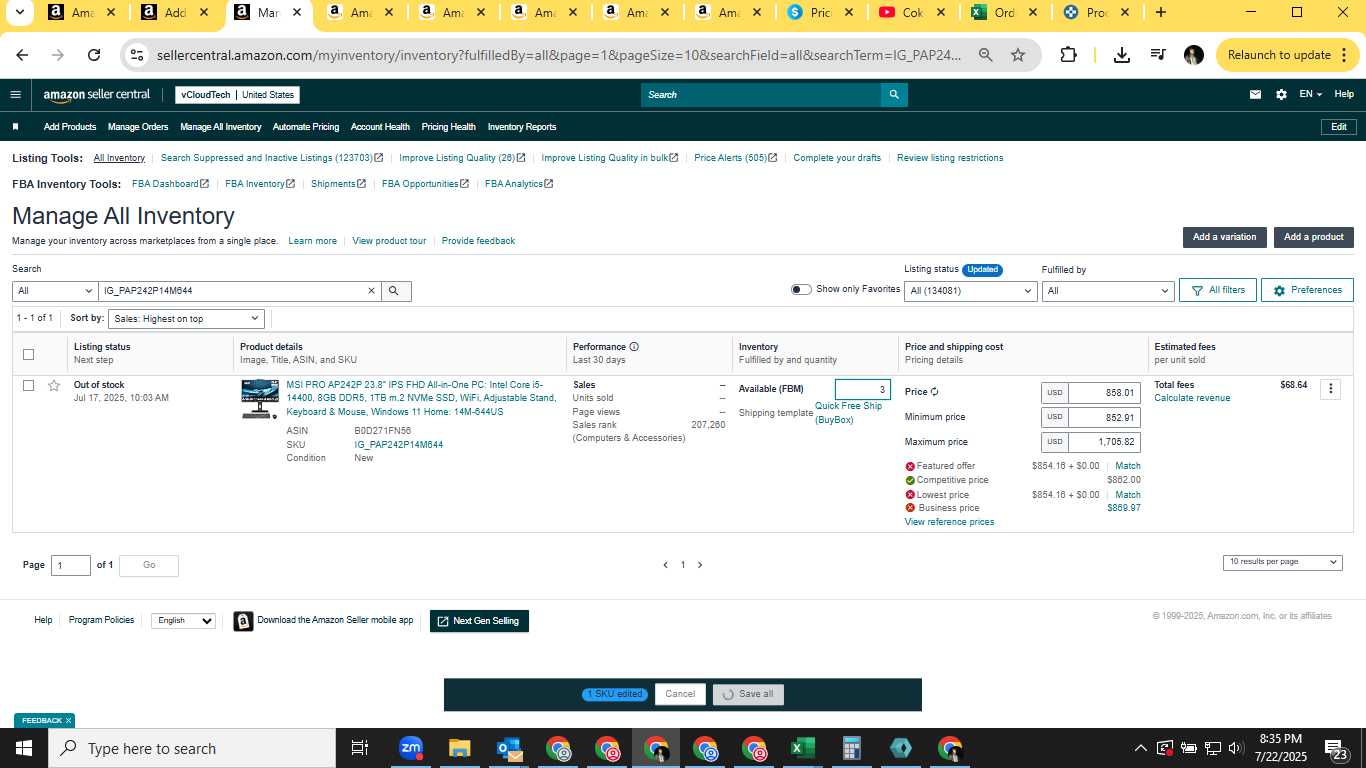Open the Preferences button
This screenshot has width=1366, height=768.
click(1307, 290)
